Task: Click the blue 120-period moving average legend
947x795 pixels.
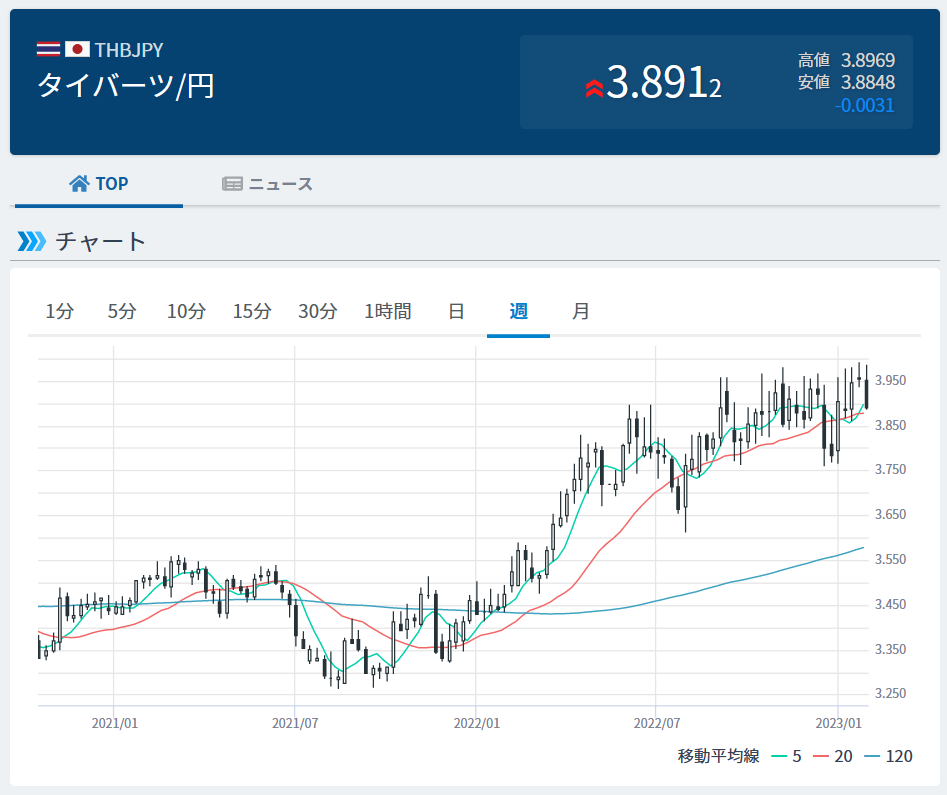Action: coord(888,756)
